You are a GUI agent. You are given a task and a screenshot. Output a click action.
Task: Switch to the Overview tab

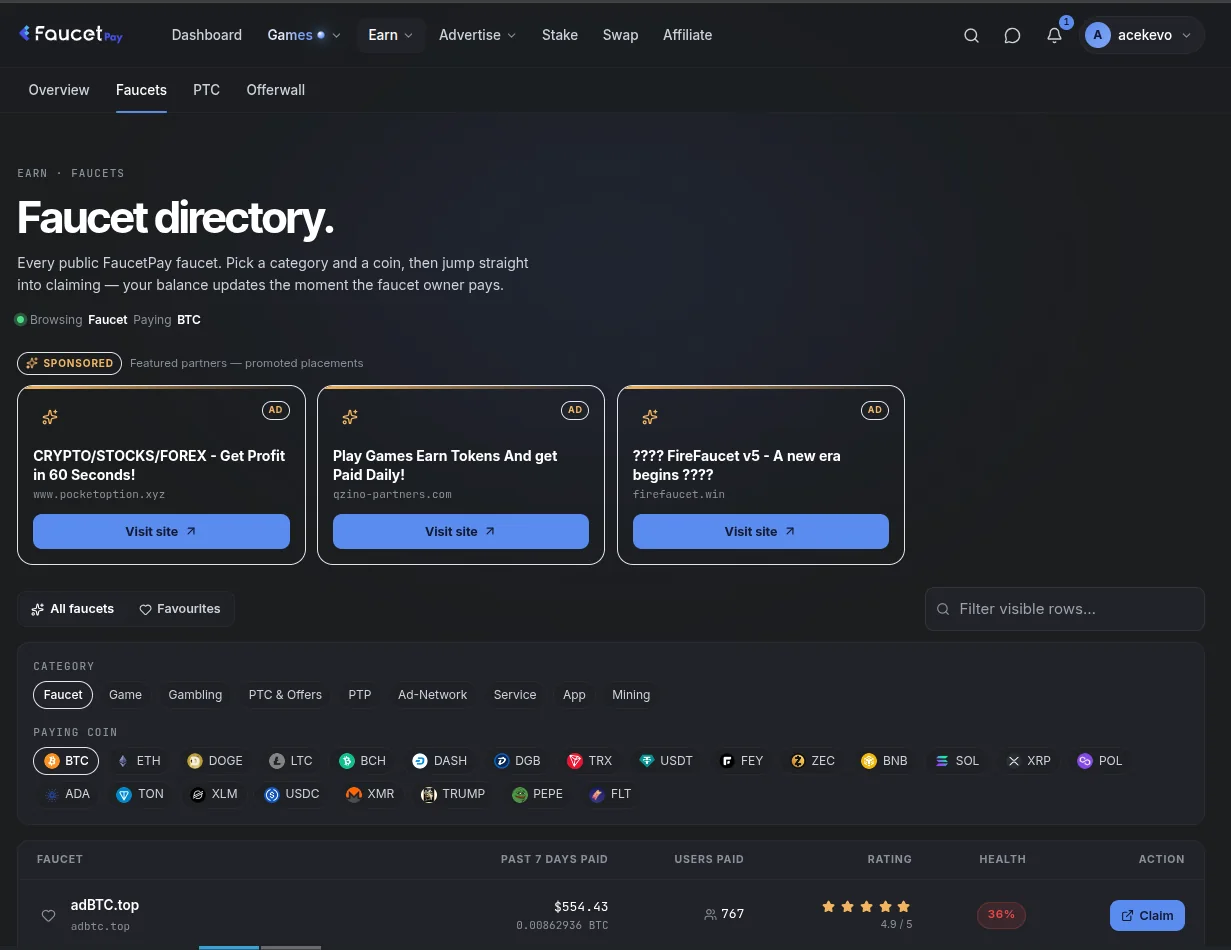(x=59, y=90)
